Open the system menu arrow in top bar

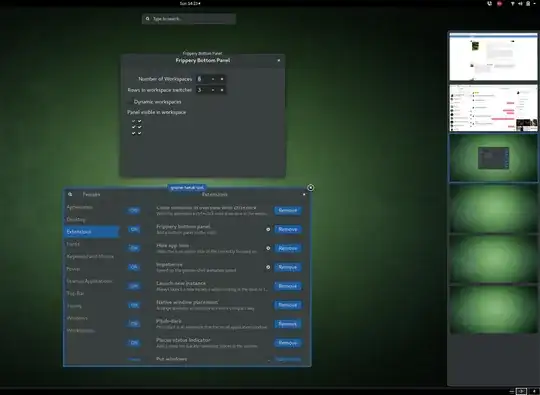point(534,3)
